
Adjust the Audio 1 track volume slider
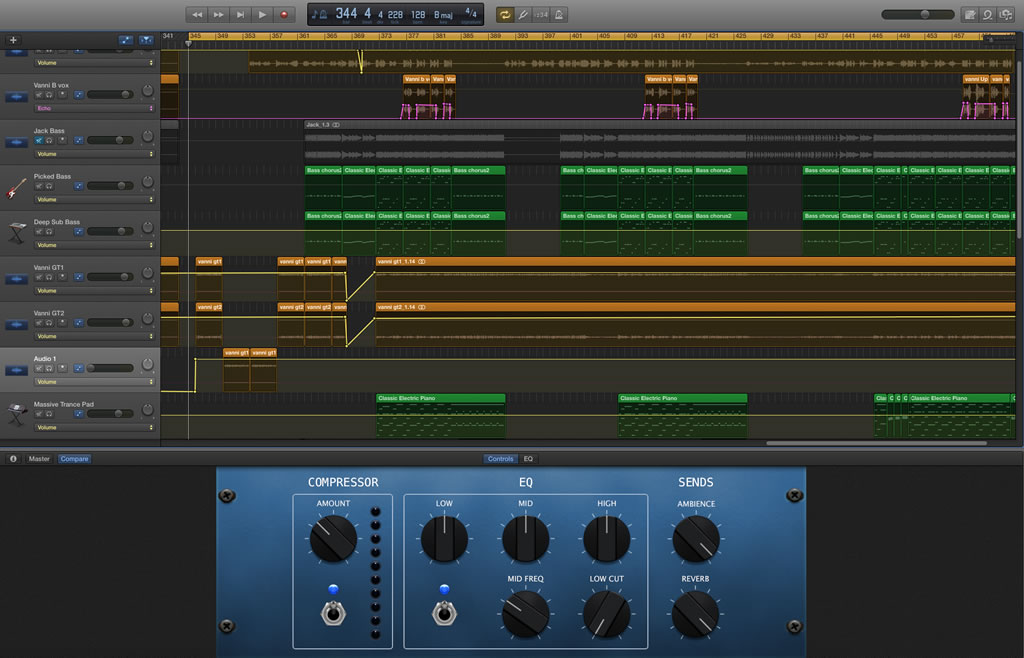(110, 368)
